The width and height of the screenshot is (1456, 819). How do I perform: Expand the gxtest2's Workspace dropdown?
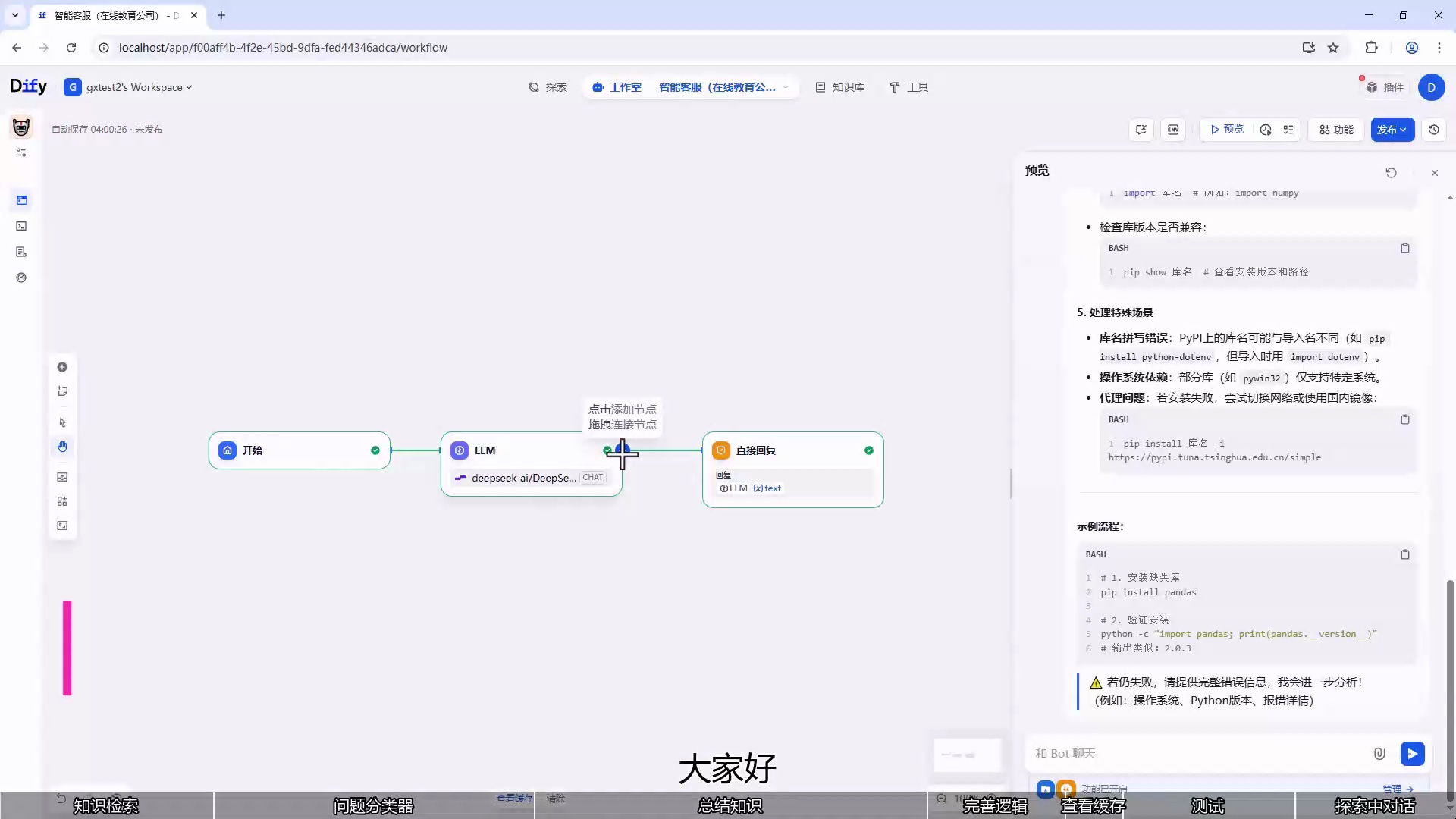click(128, 87)
